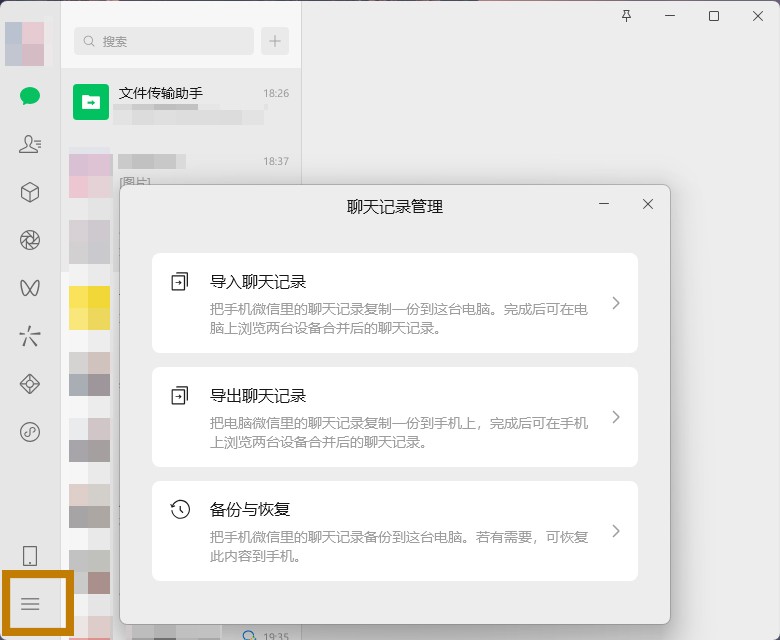Viewport: 780px width, 640px height.
Task: Open the Channels butterfly icon in the sidebar
Action: 30,288
